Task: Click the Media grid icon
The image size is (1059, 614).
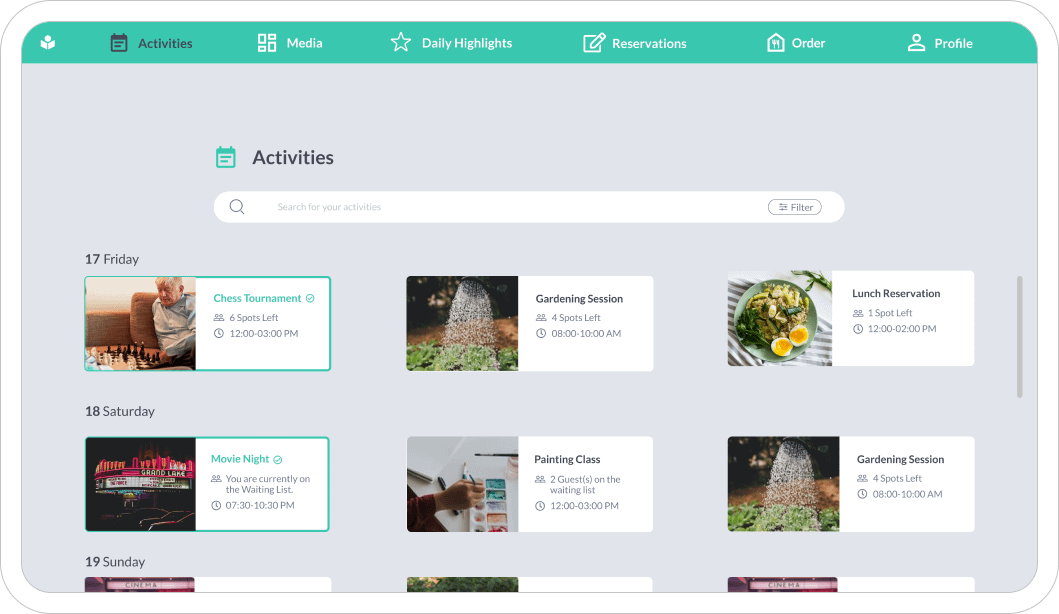Action: 267,43
